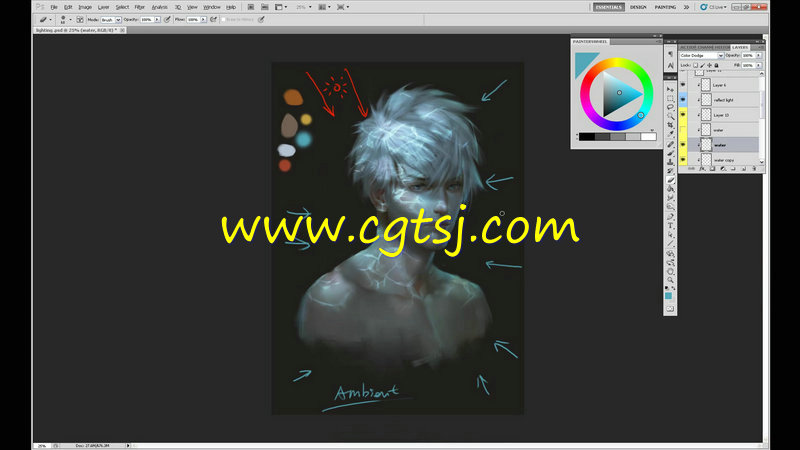Toggle lock all for layer
This screenshot has height=450, width=800.
(716, 65)
